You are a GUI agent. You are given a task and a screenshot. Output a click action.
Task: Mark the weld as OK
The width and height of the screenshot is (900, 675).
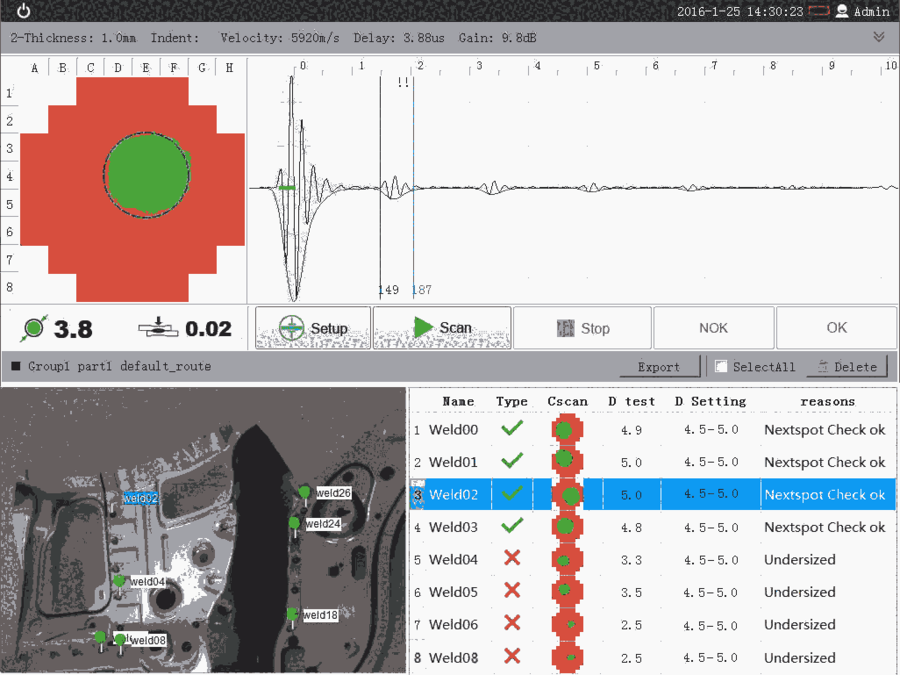(x=836, y=328)
